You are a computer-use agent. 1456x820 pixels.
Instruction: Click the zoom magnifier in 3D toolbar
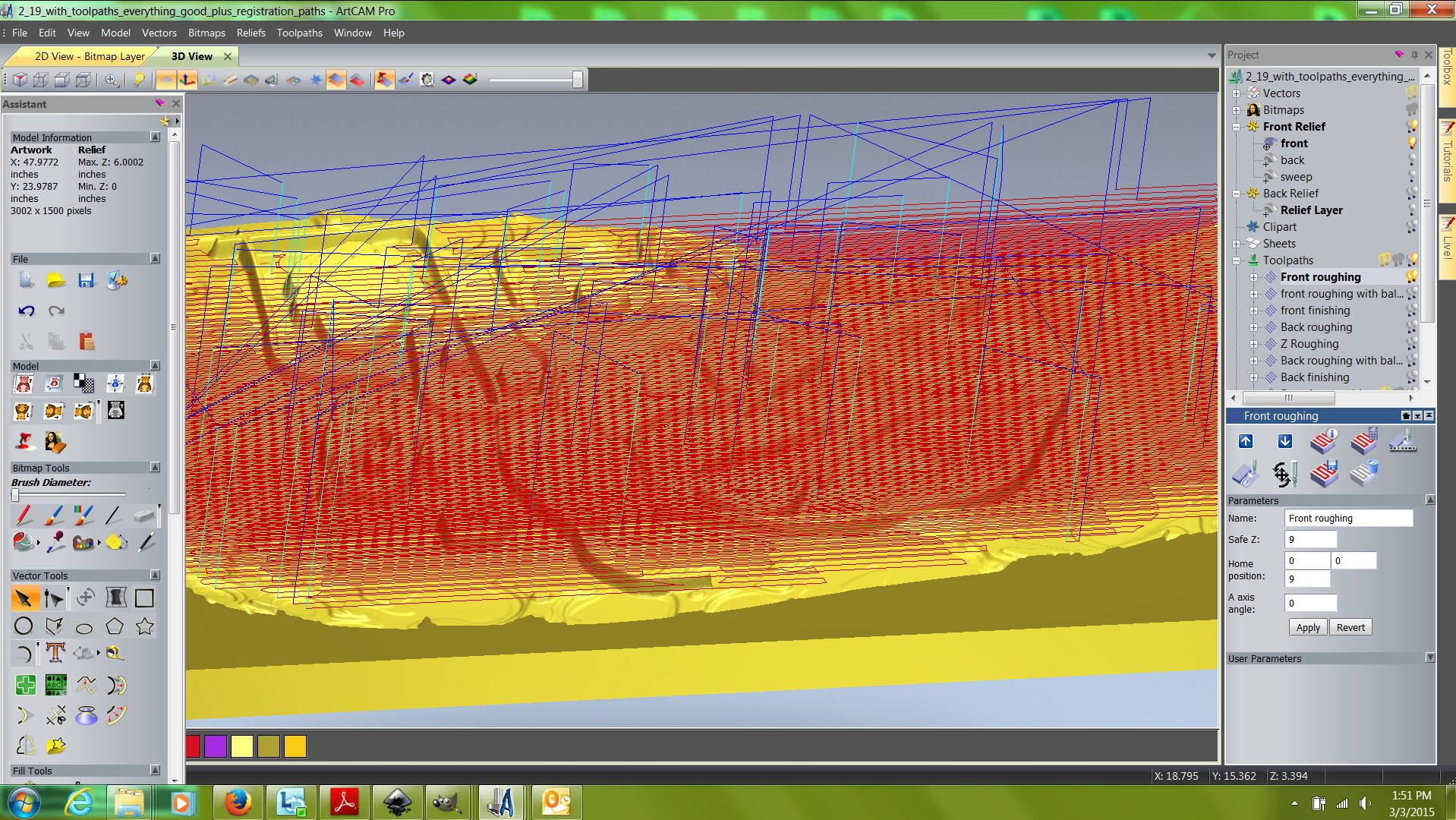point(112,80)
